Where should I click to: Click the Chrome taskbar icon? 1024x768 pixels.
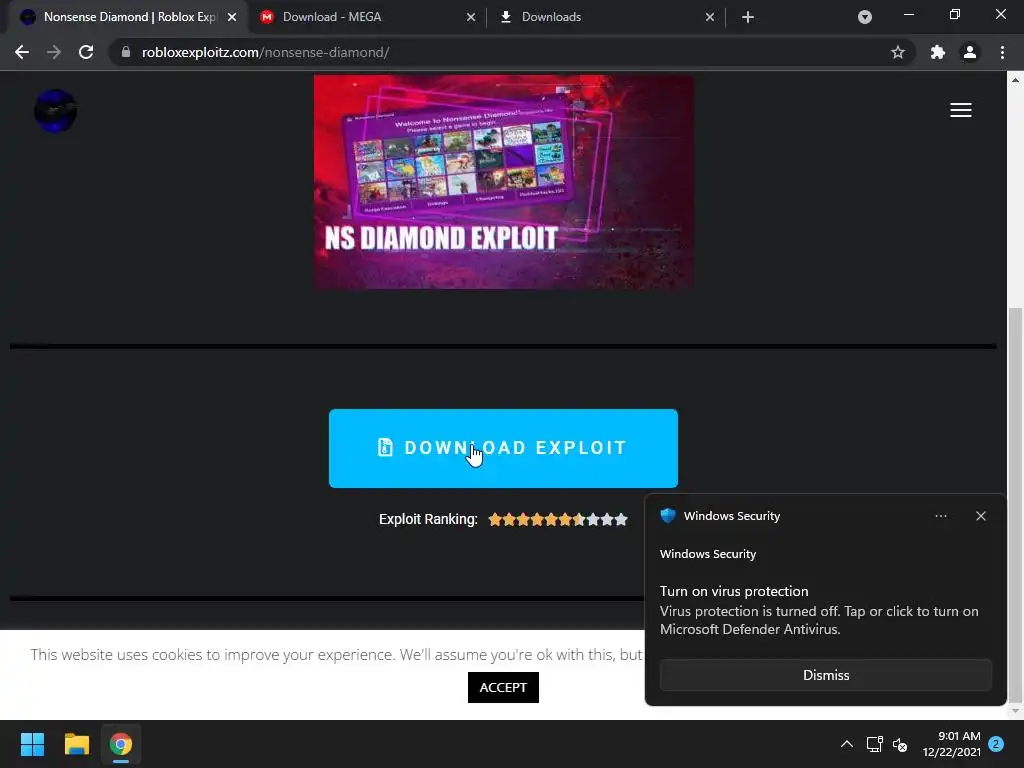tap(121, 744)
